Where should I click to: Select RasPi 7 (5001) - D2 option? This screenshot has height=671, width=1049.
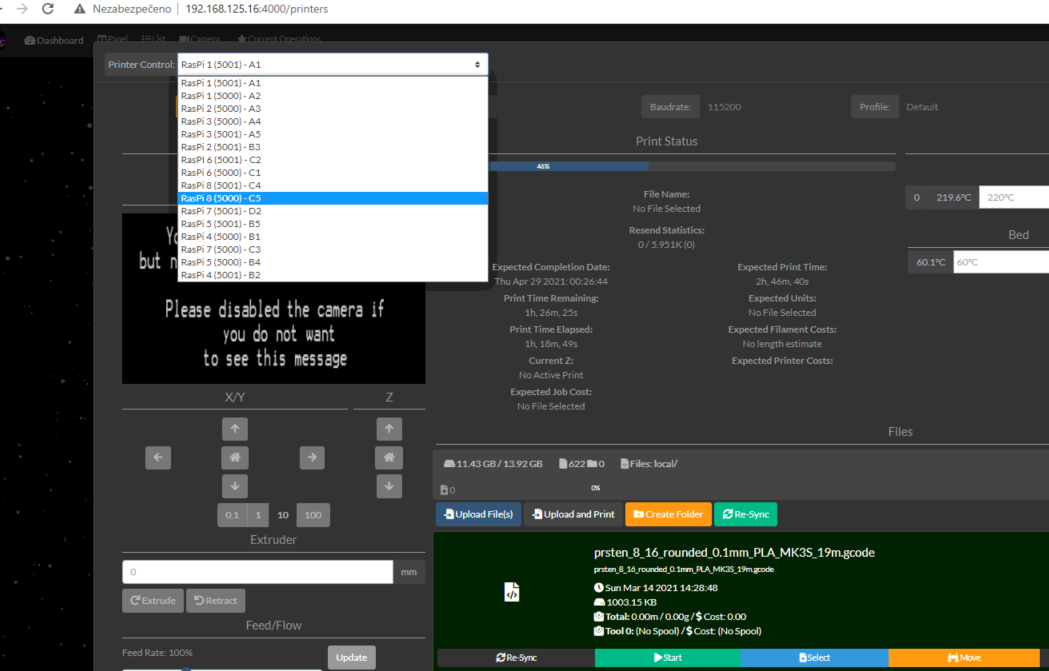(332, 211)
